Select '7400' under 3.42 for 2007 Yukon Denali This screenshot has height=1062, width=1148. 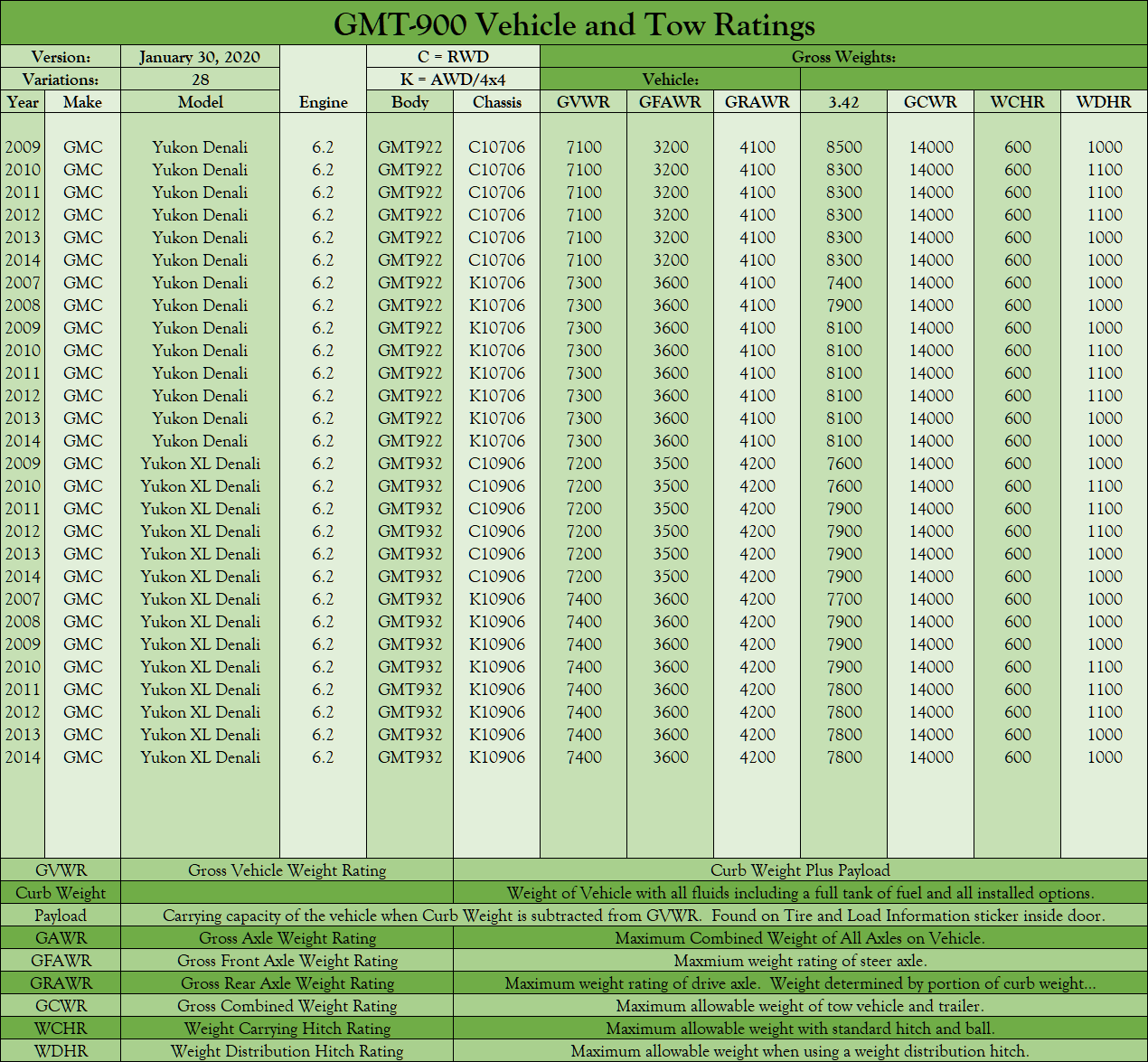click(843, 283)
